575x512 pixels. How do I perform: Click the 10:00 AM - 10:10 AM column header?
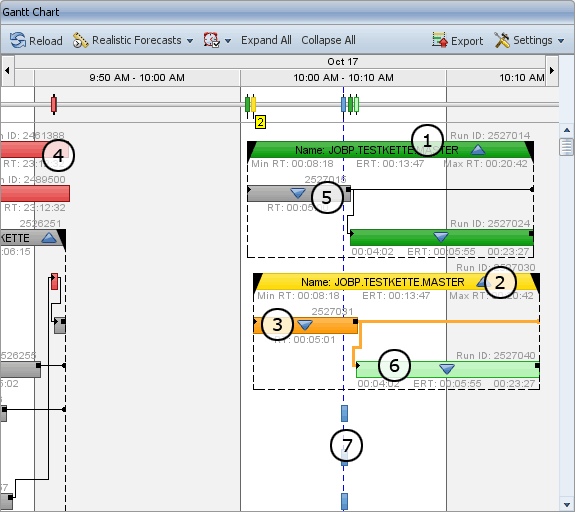(343, 78)
